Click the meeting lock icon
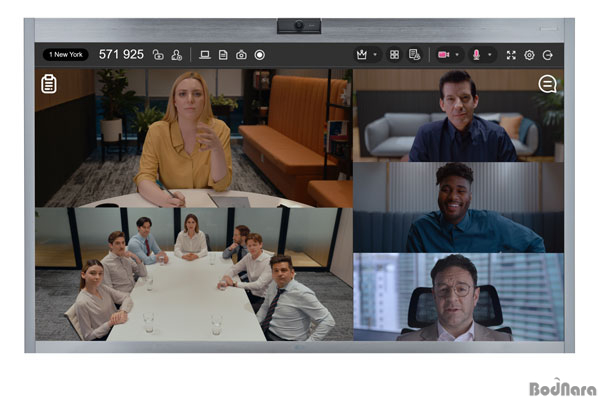 click(158, 55)
